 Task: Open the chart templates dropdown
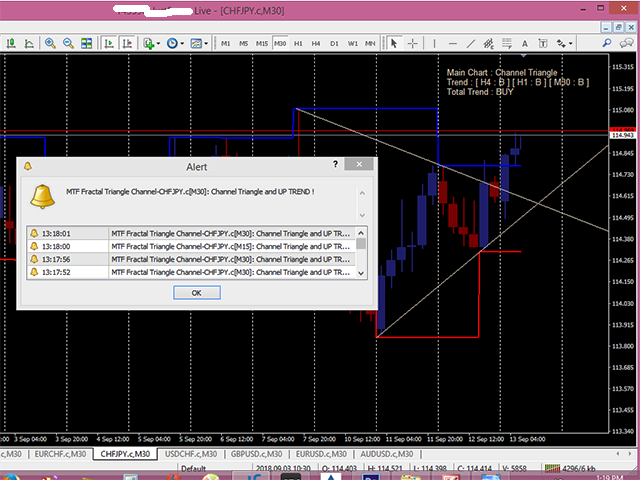198,43
